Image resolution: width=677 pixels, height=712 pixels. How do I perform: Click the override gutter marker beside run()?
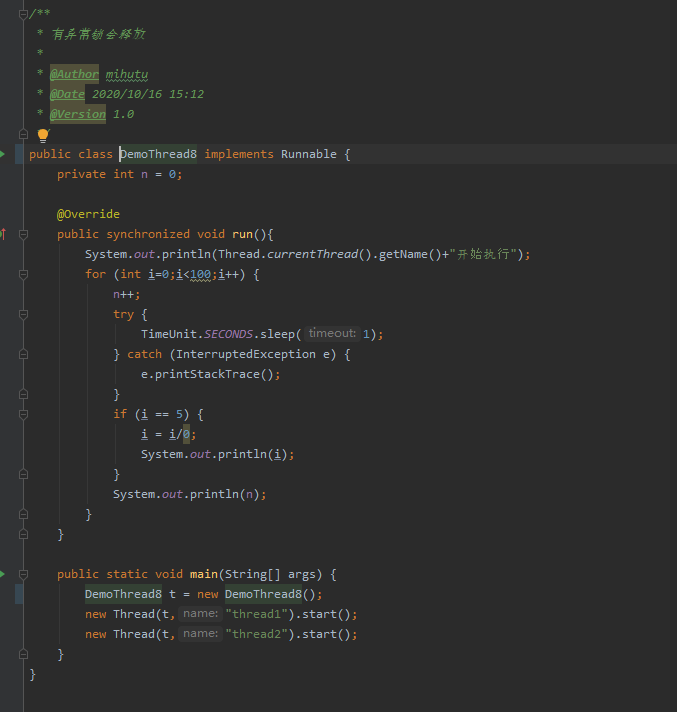click(x=3, y=234)
